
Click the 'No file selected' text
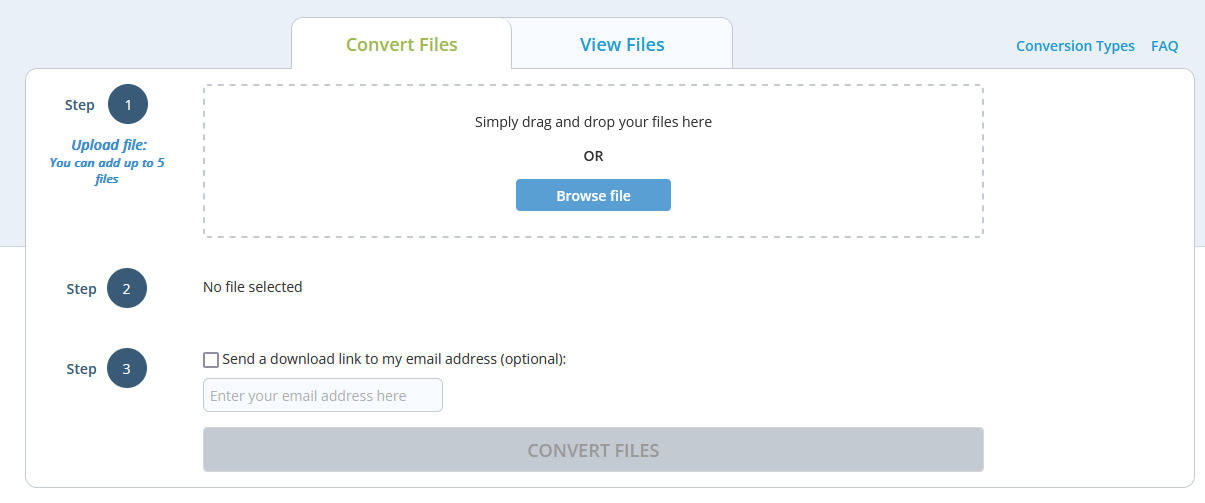(253, 287)
